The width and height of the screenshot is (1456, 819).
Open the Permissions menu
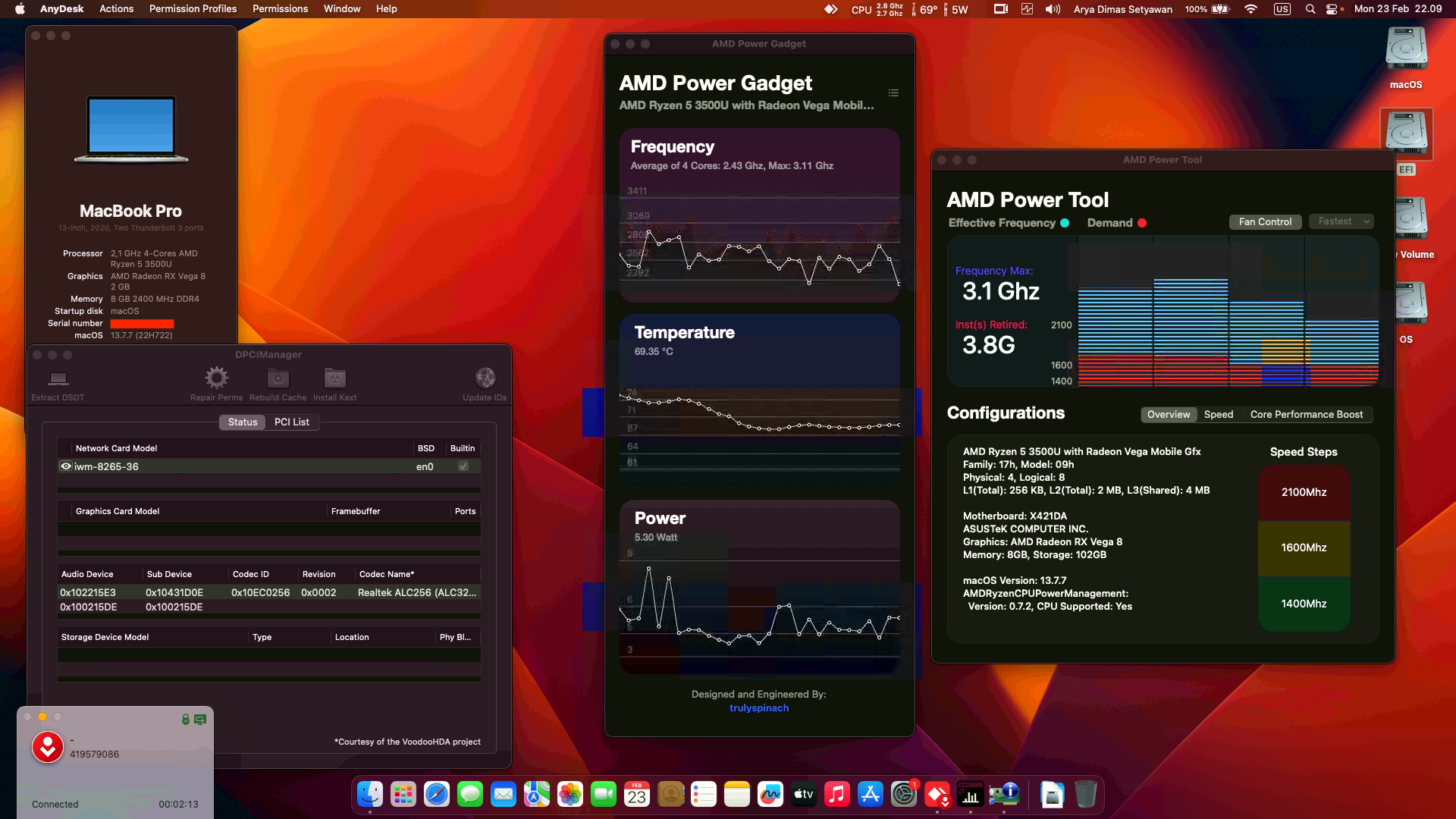click(280, 8)
